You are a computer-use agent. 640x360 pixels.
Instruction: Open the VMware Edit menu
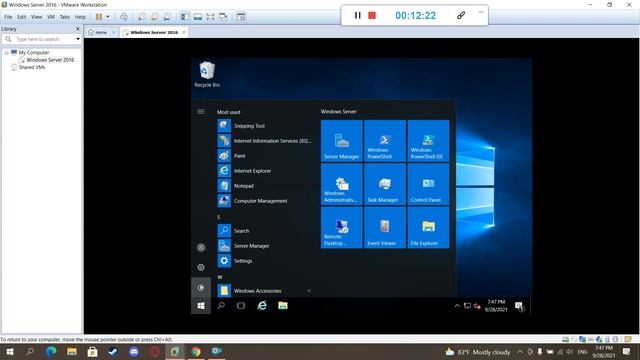tap(22, 17)
